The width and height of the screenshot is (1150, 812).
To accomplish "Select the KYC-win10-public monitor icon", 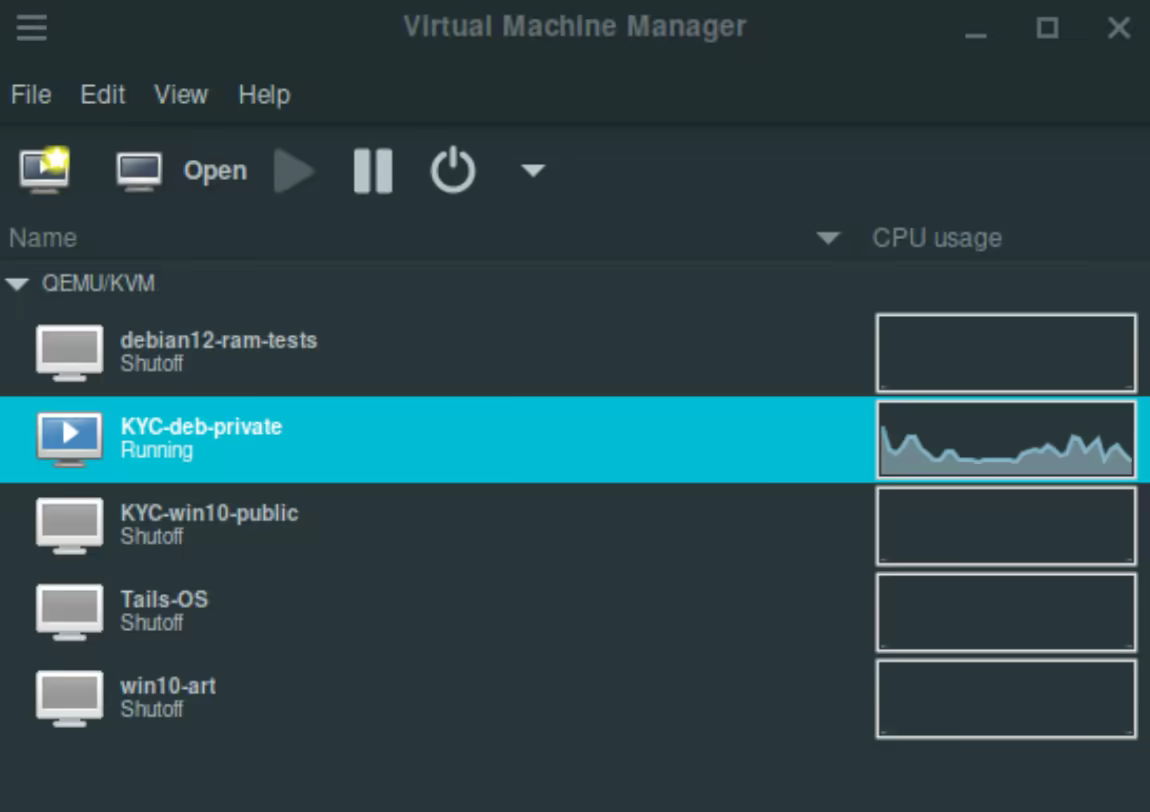I will [x=70, y=526].
